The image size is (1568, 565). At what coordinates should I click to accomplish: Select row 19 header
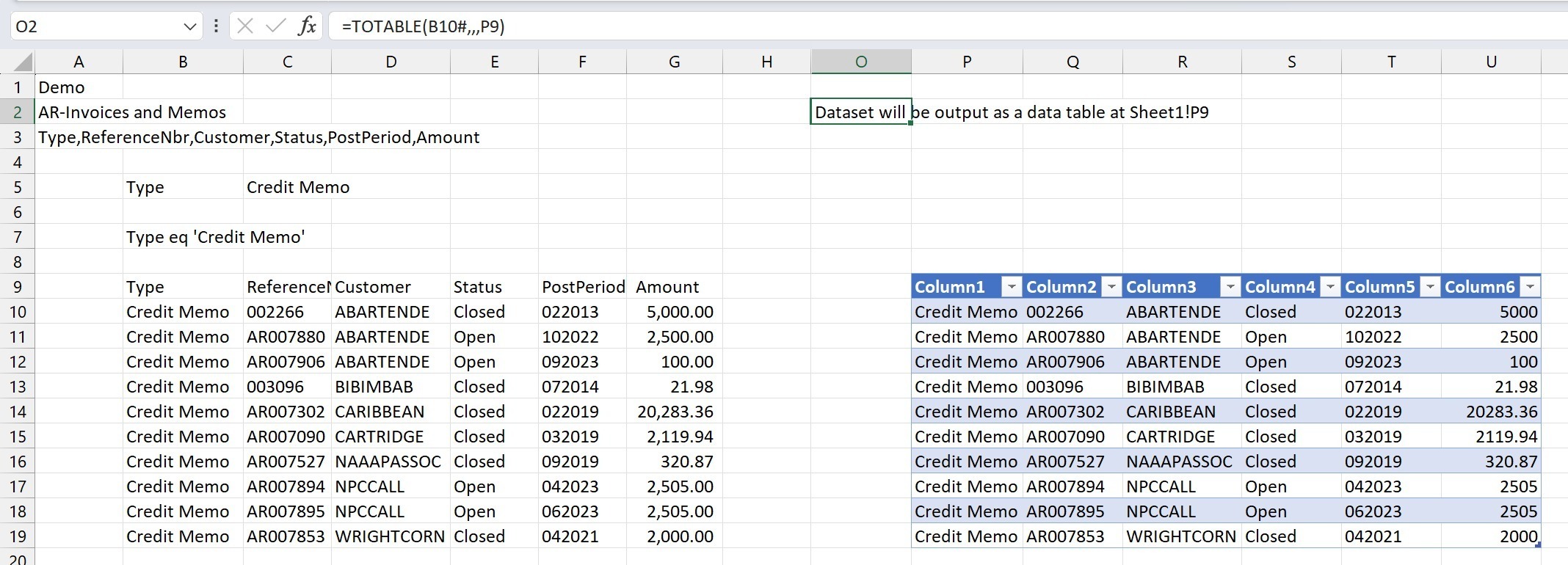[x=18, y=536]
